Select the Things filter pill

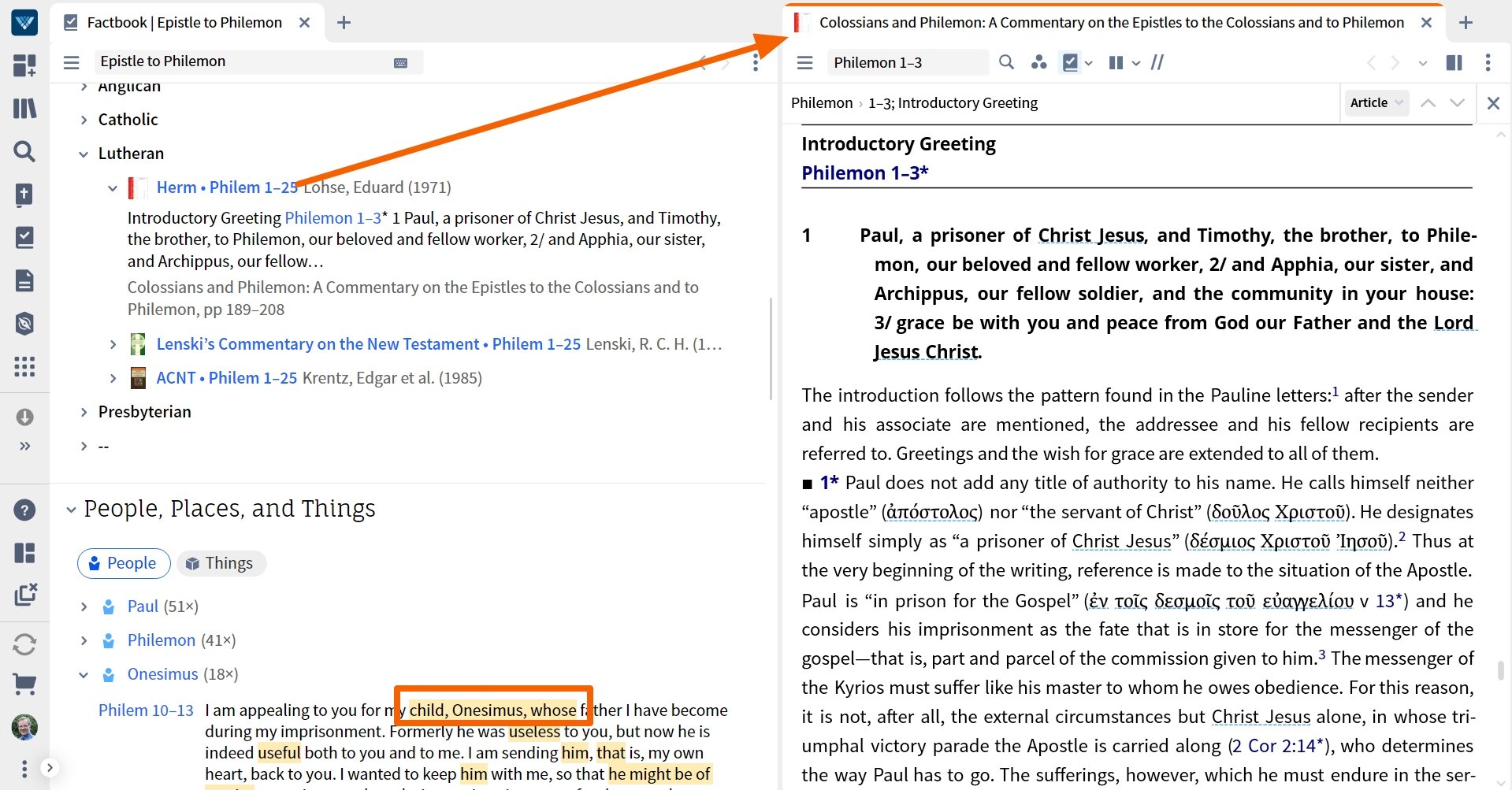(221, 563)
